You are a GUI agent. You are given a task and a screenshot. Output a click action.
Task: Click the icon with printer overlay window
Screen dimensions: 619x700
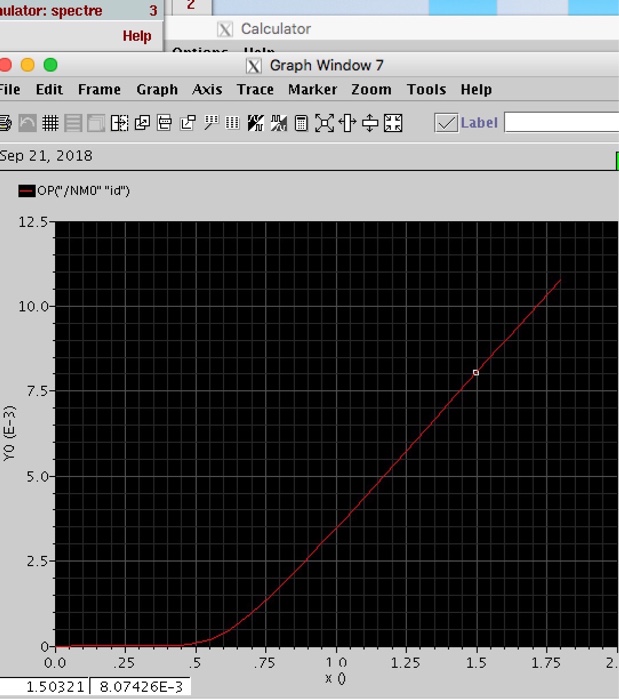coord(165,123)
